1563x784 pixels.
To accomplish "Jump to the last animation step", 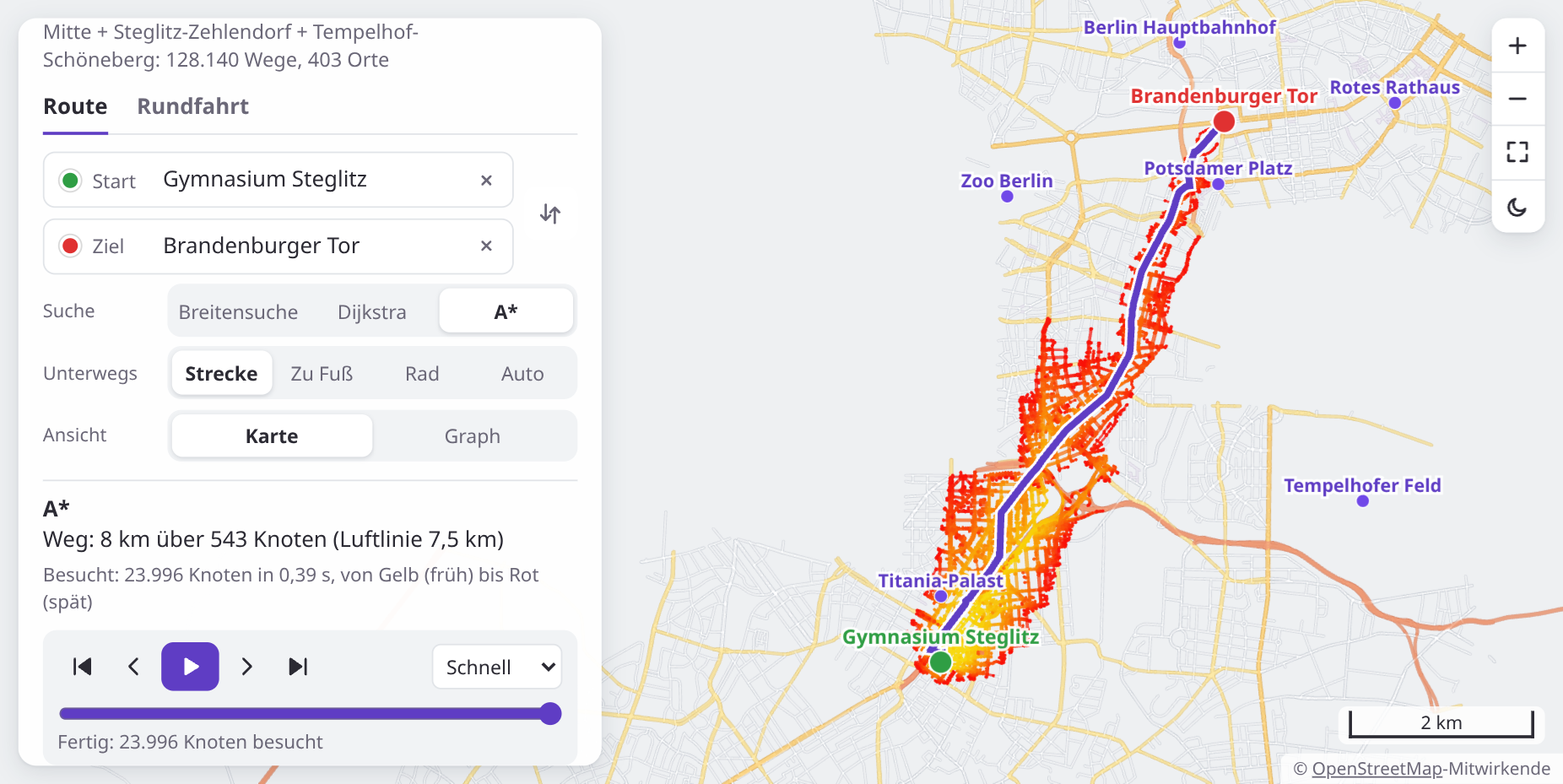I will click(298, 667).
